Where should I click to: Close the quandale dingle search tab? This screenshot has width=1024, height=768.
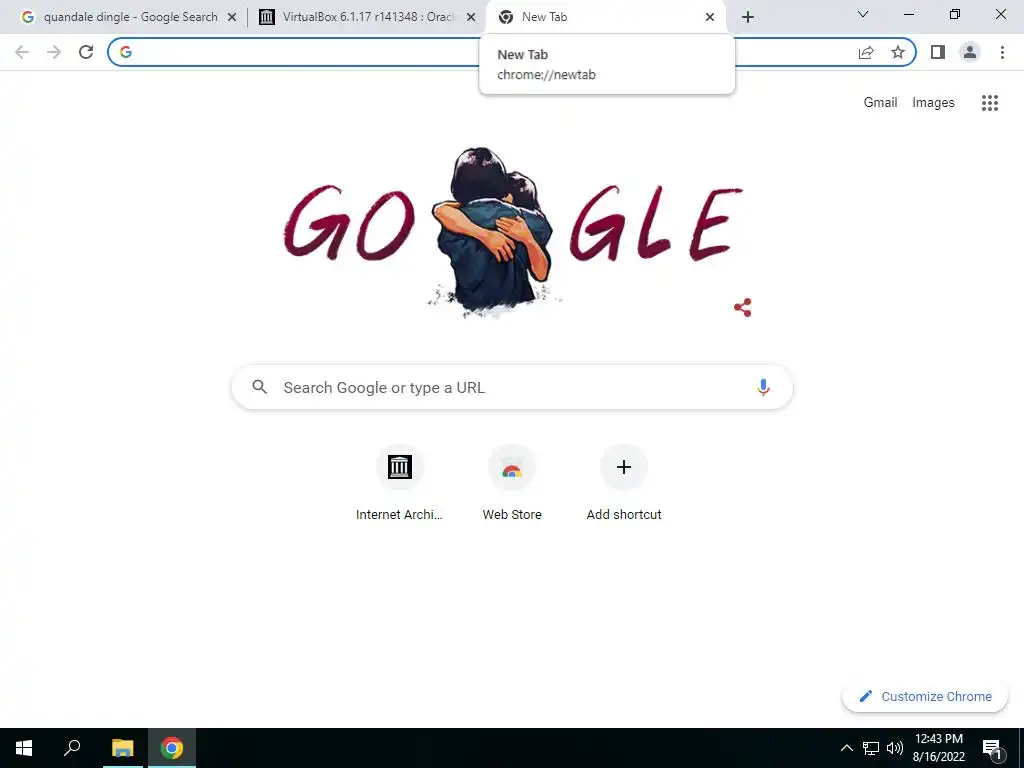click(x=232, y=17)
